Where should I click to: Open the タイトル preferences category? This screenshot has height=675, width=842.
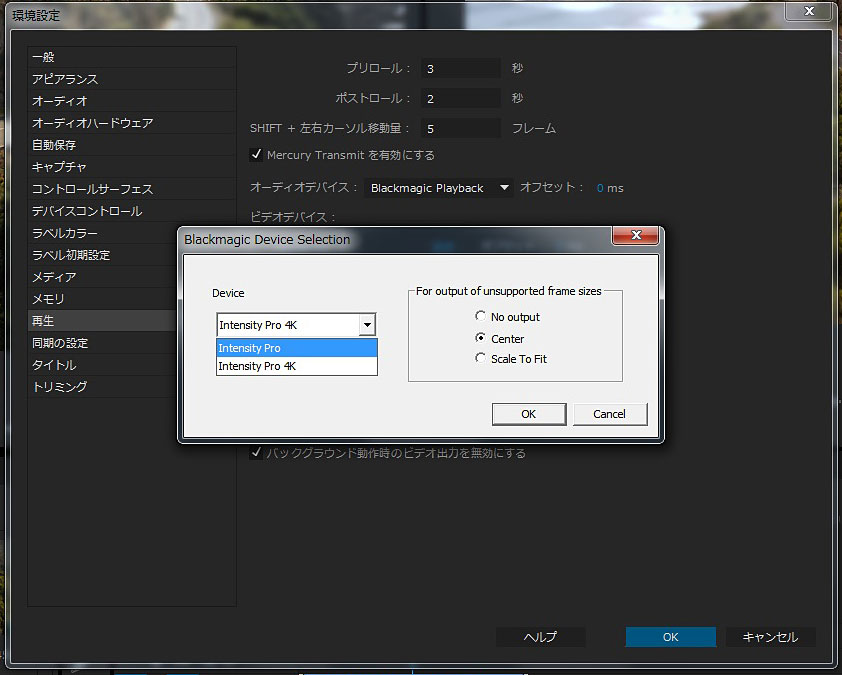pos(103,365)
